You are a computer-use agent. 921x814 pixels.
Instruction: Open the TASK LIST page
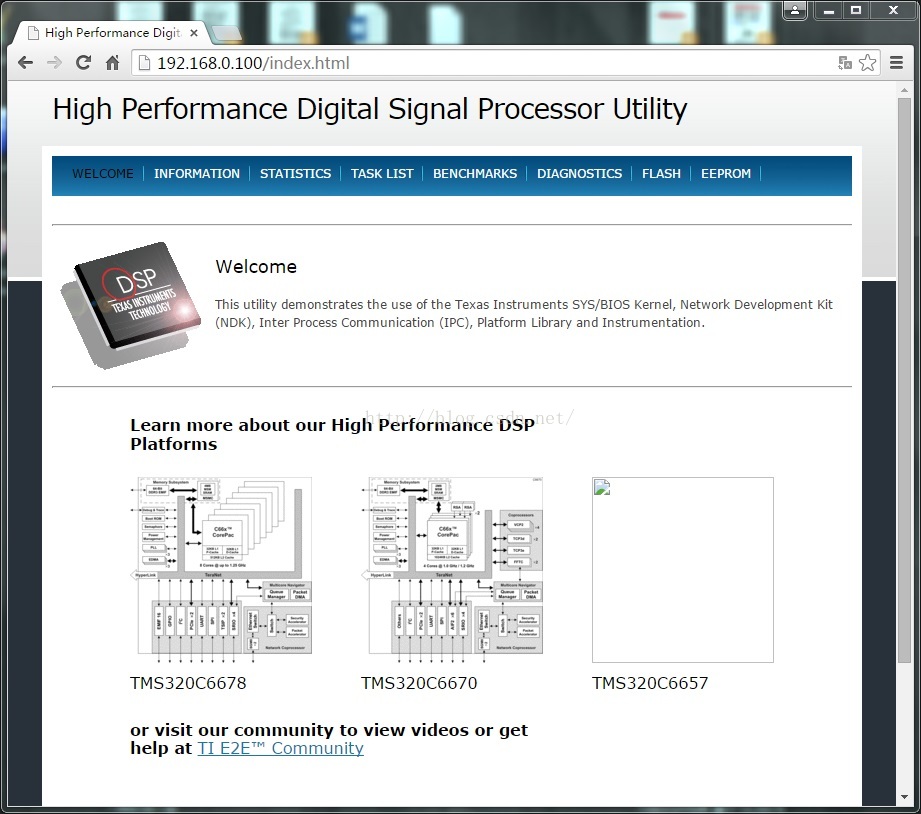coord(382,174)
